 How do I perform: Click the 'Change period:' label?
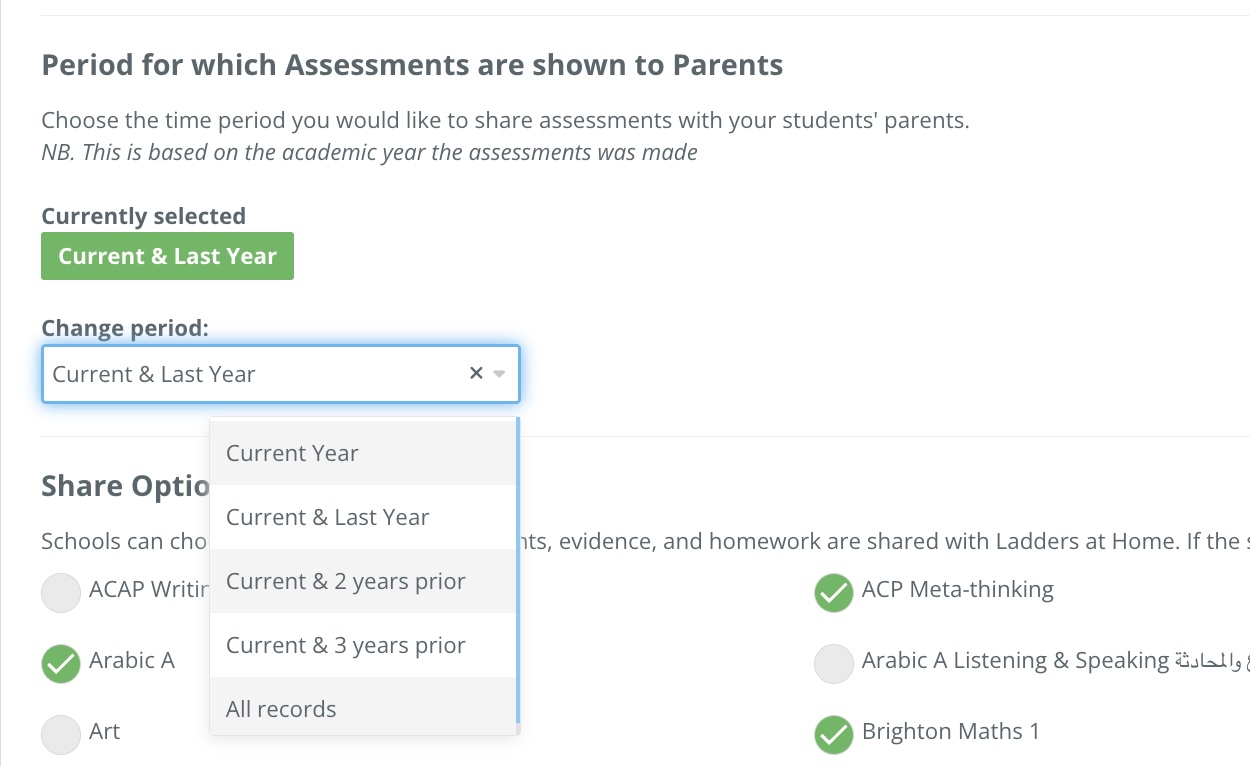click(x=125, y=328)
